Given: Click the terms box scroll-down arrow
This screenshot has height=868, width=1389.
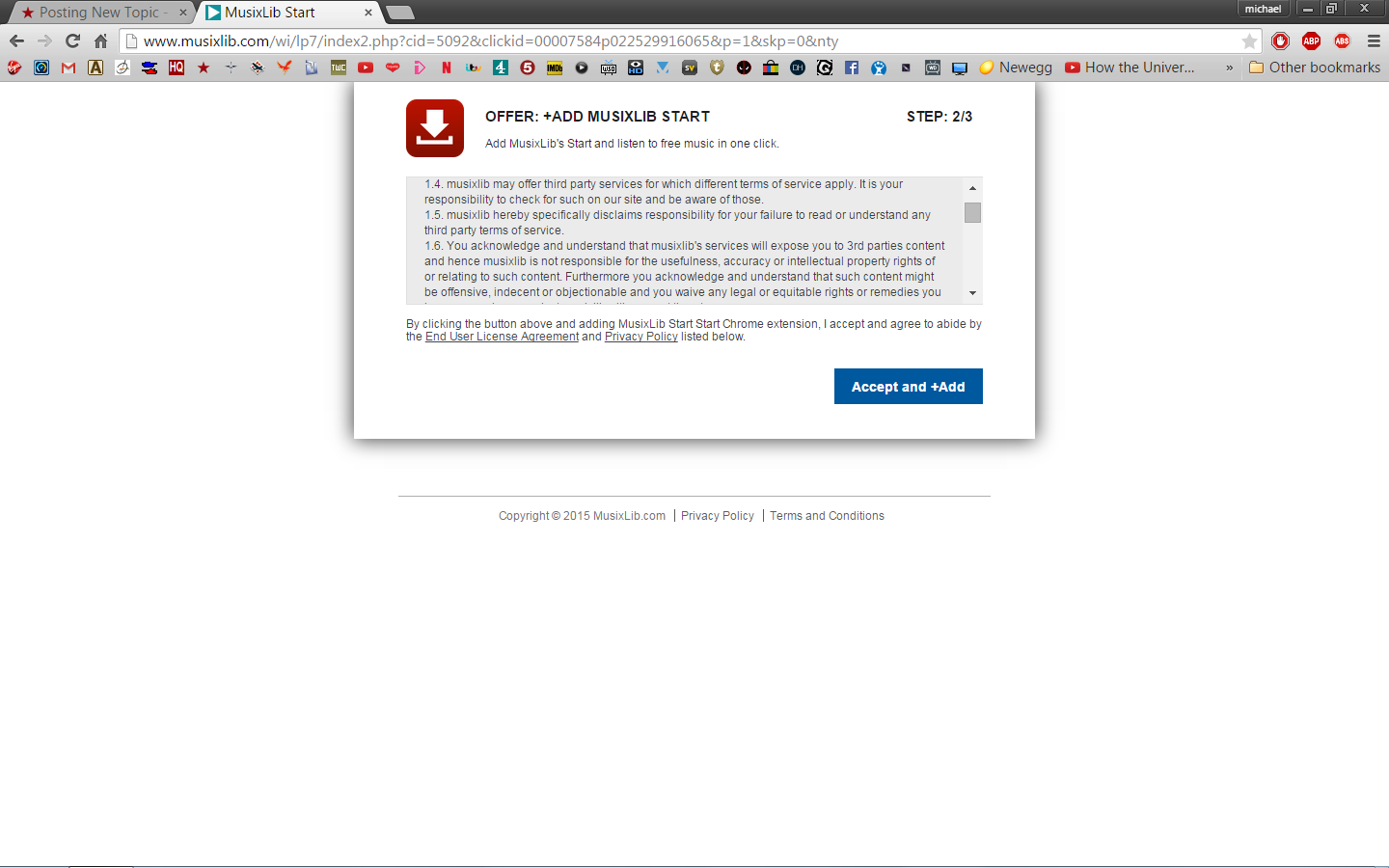Looking at the screenshot, I should point(972,293).
